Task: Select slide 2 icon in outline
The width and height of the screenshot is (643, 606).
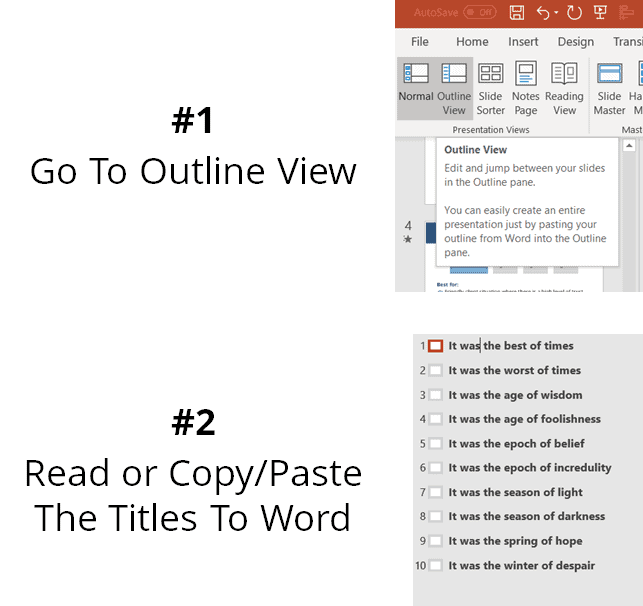Action: coord(436,371)
